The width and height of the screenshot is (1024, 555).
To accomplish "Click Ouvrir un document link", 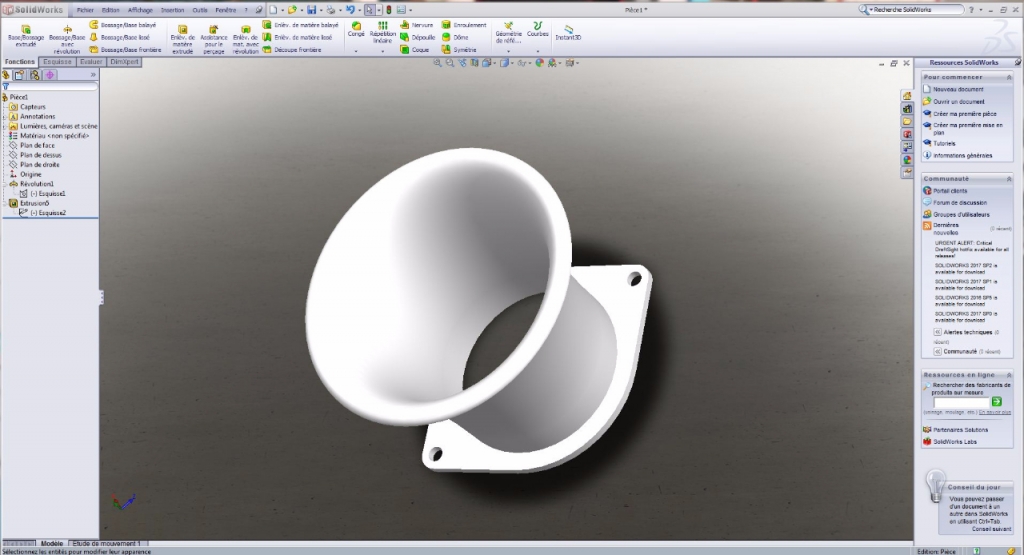I will point(958,102).
